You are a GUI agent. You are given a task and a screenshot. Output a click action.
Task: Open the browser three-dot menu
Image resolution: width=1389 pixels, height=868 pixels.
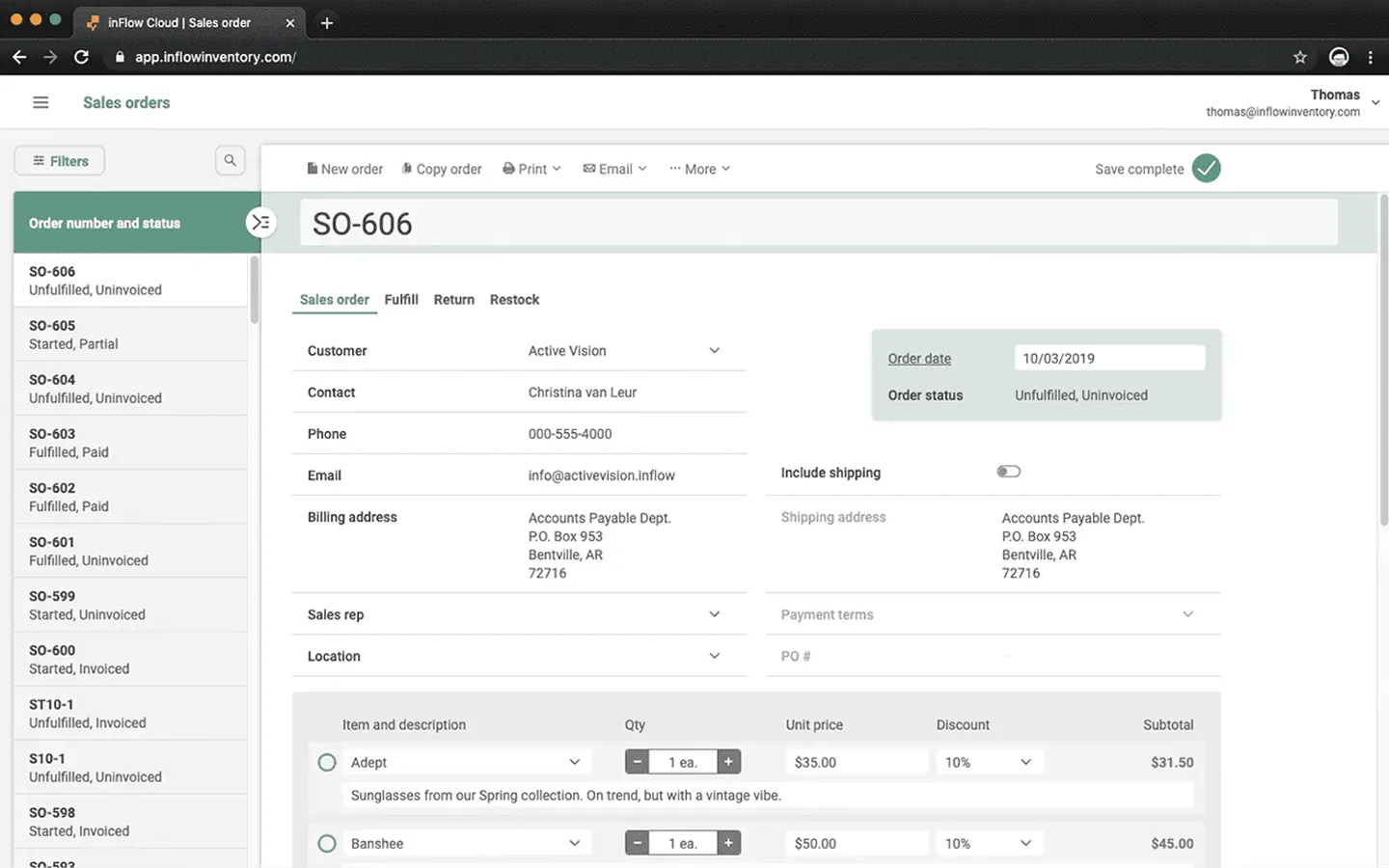click(1370, 57)
